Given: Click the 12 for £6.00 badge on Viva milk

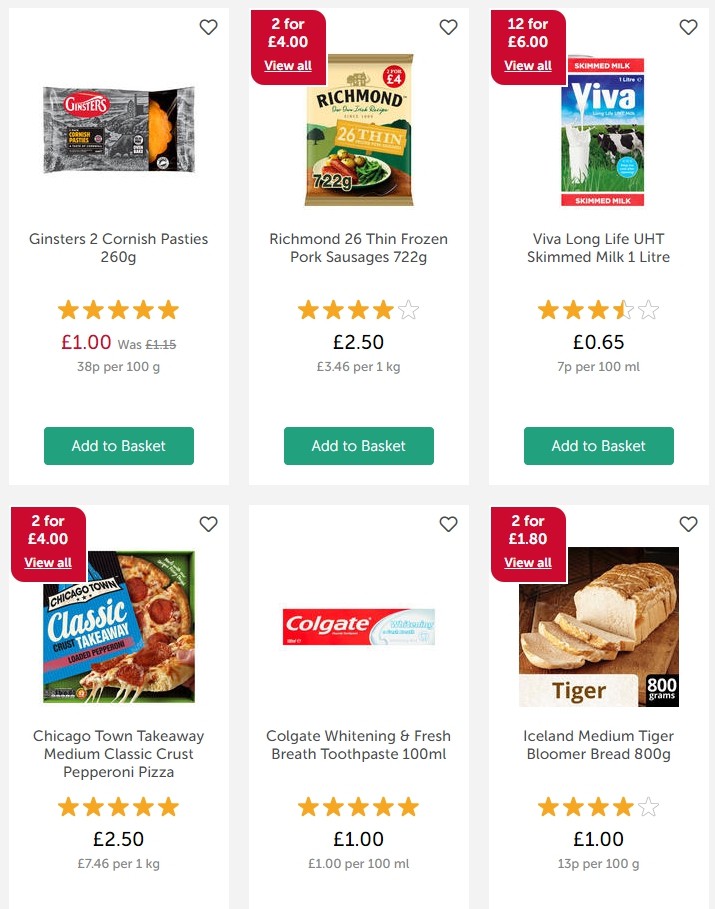Looking at the screenshot, I should pyautogui.click(x=528, y=33).
